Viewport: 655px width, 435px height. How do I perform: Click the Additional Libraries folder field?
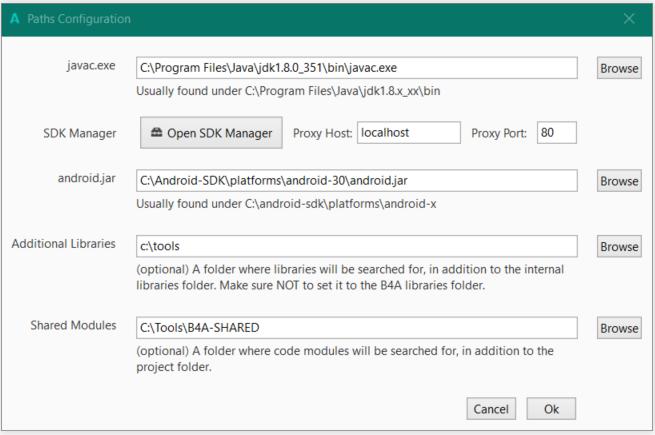357,246
